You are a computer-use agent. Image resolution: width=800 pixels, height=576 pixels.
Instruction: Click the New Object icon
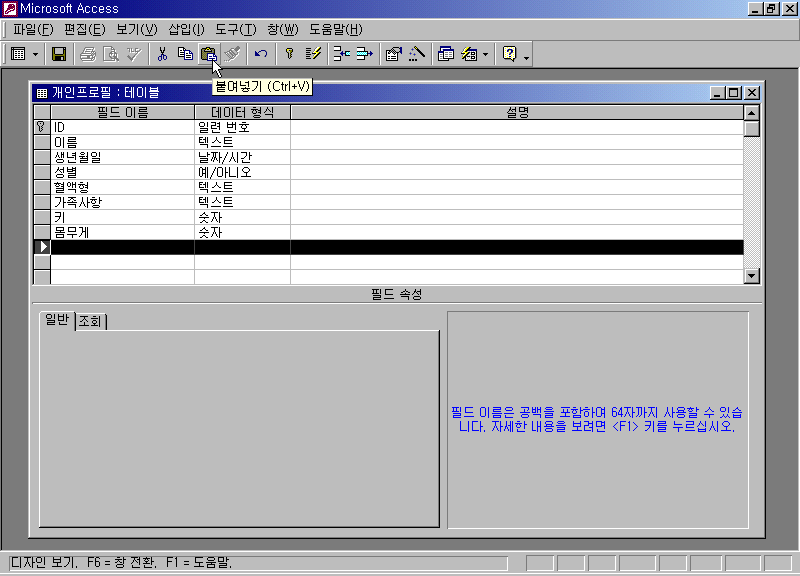(469, 54)
